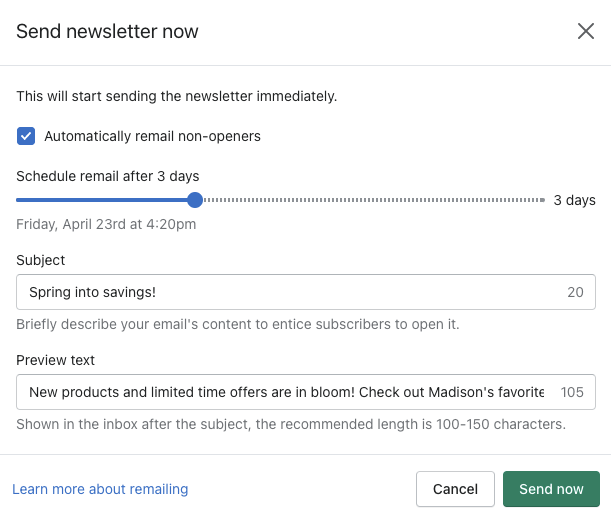Open Learn more about remailing link
Viewport: 611px width, 517px height.
click(100, 489)
